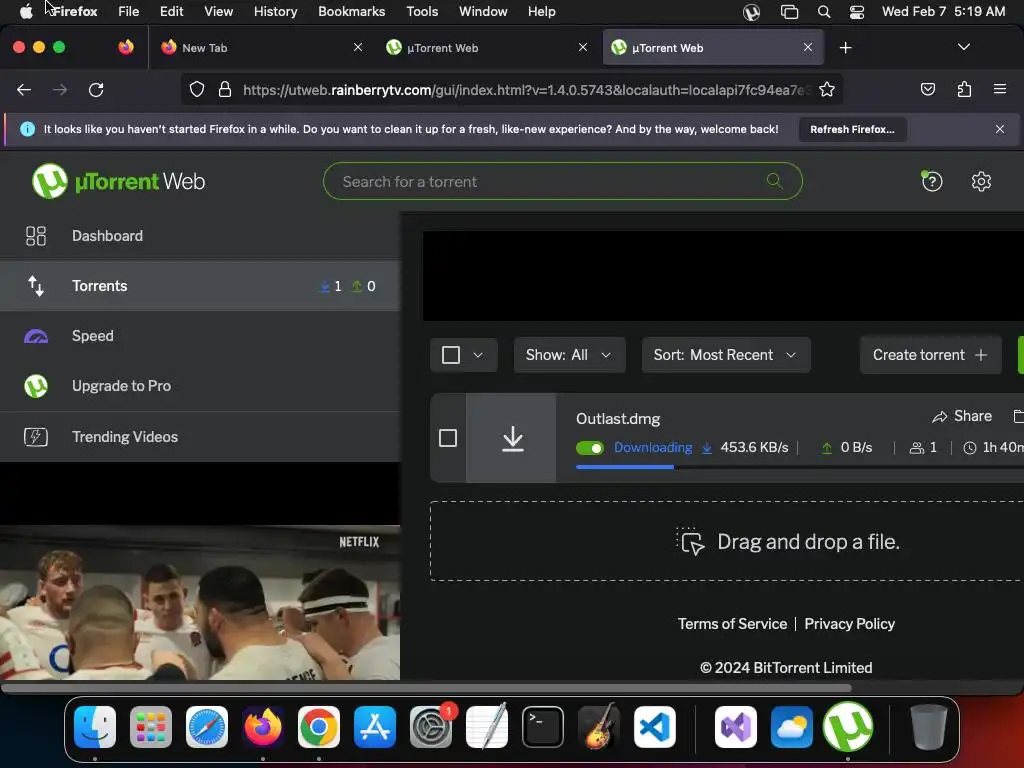Open the Privacy Policy link
This screenshot has height=768, width=1024.
(849, 624)
